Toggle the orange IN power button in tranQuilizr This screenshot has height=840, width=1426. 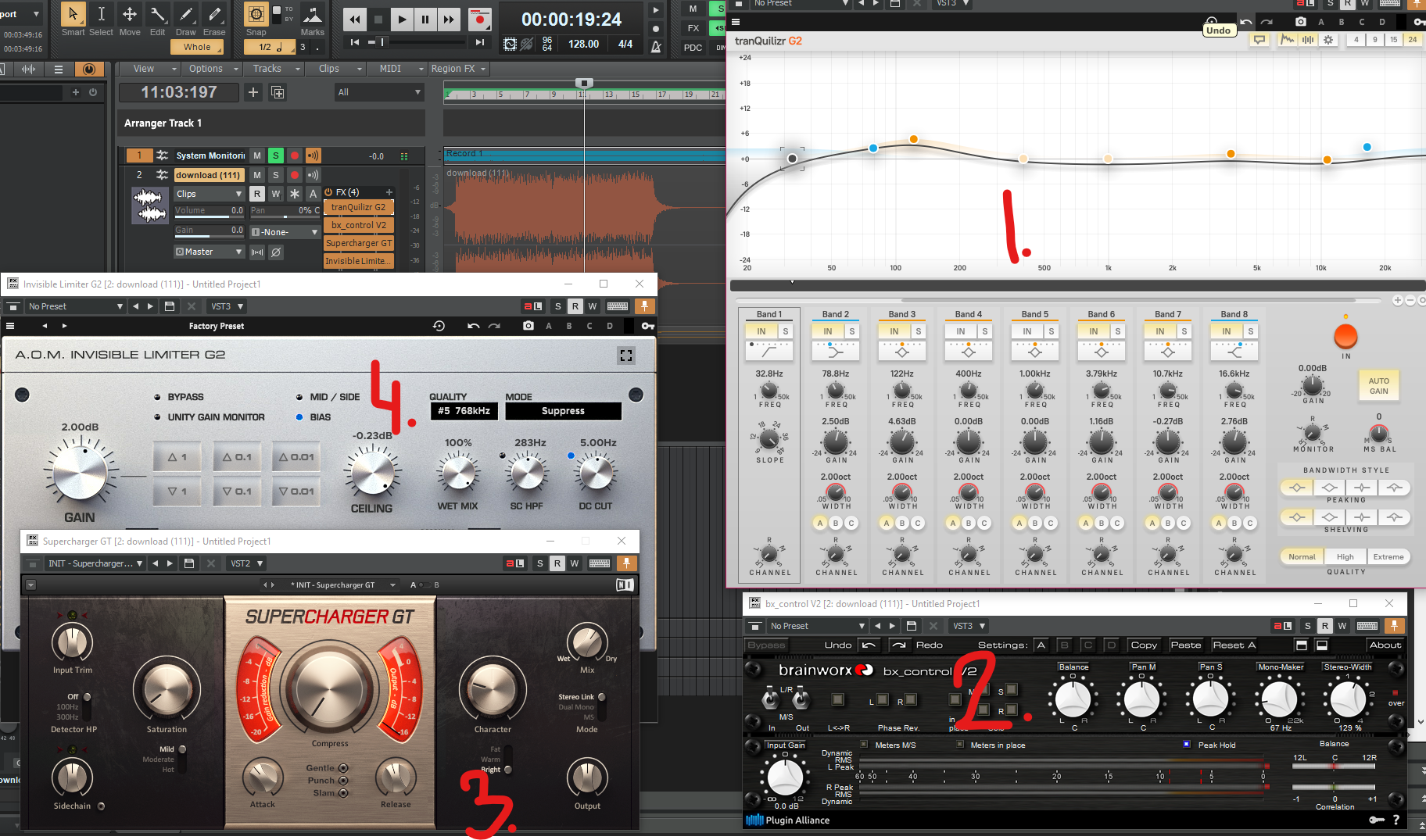tap(1345, 337)
